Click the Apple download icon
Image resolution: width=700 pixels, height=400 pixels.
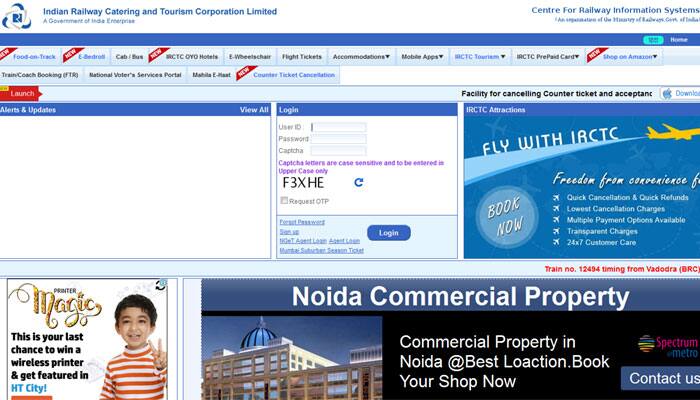pos(667,94)
